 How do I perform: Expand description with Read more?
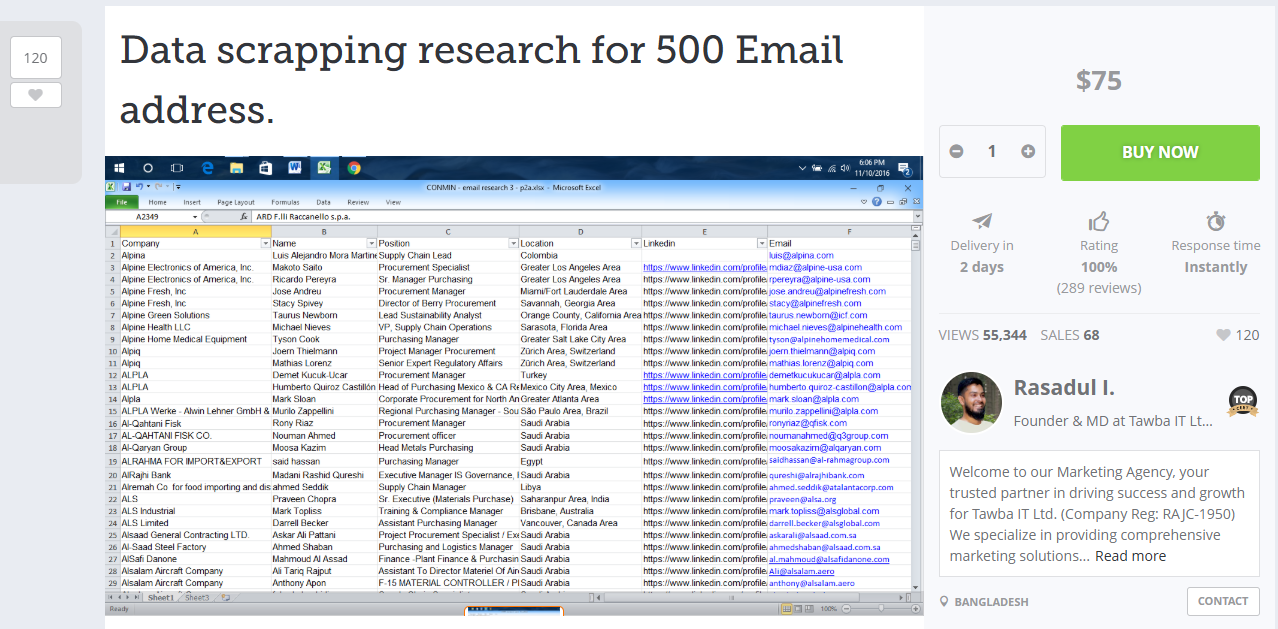[1130, 556]
